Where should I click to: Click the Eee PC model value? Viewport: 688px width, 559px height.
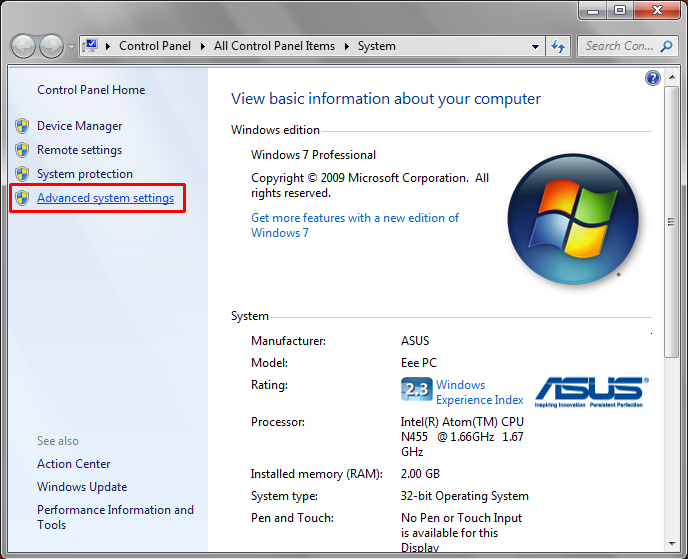tap(419, 363)
